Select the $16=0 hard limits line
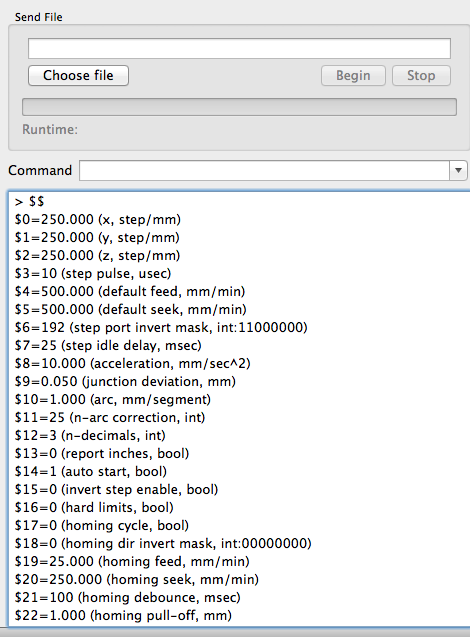 tap(94, 507)
